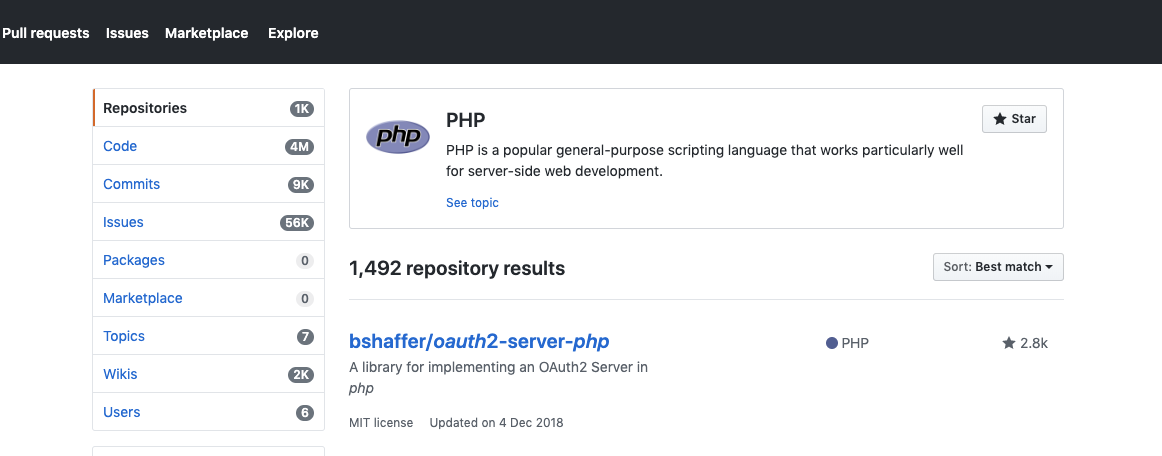The width and height of the screenshot is (1162, 456).
Task: Click the 2.8k stargazers count
Action: click(x=1025, y=343)
